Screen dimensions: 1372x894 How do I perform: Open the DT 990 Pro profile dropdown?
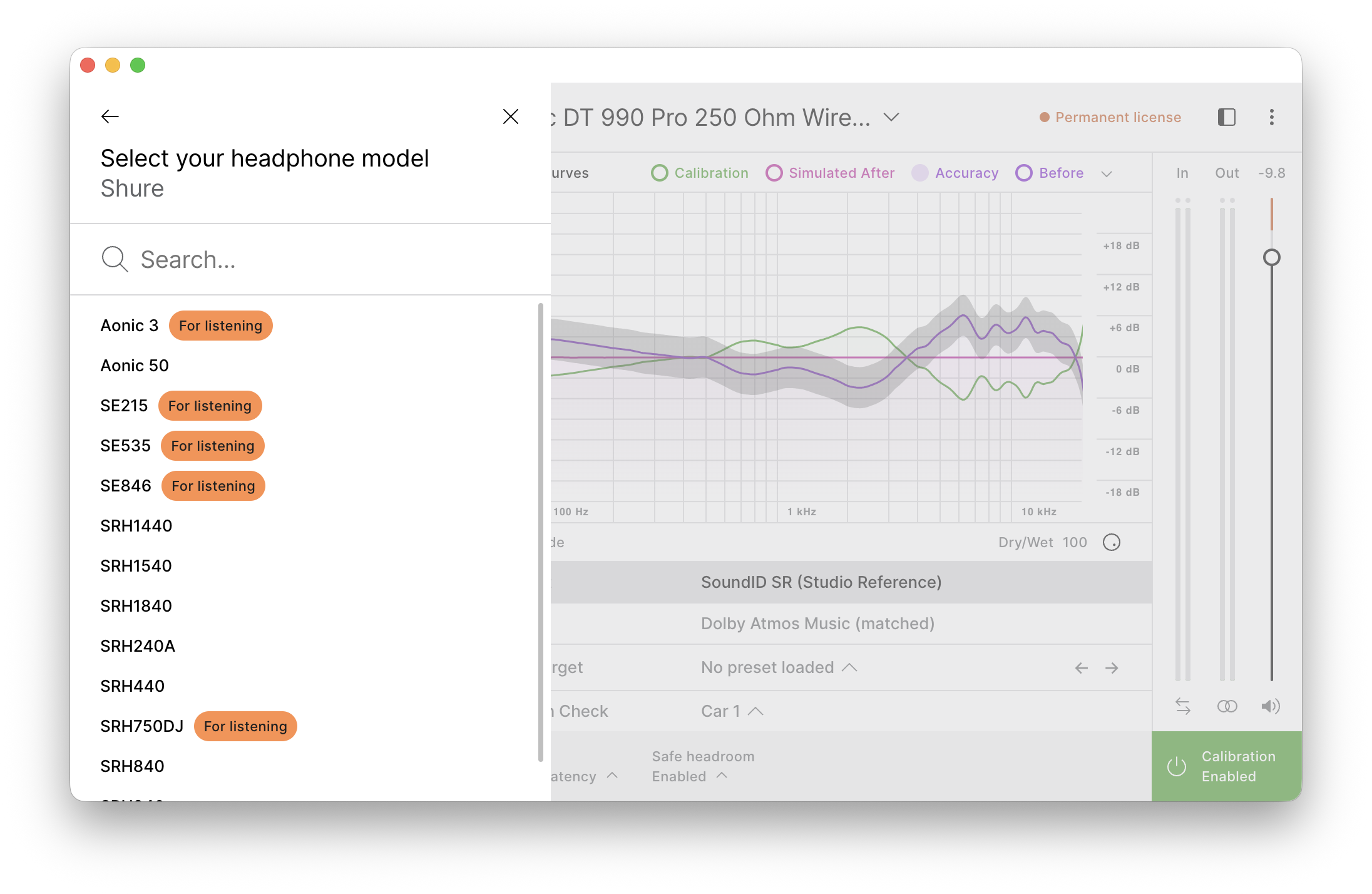(x=891, y=117)
